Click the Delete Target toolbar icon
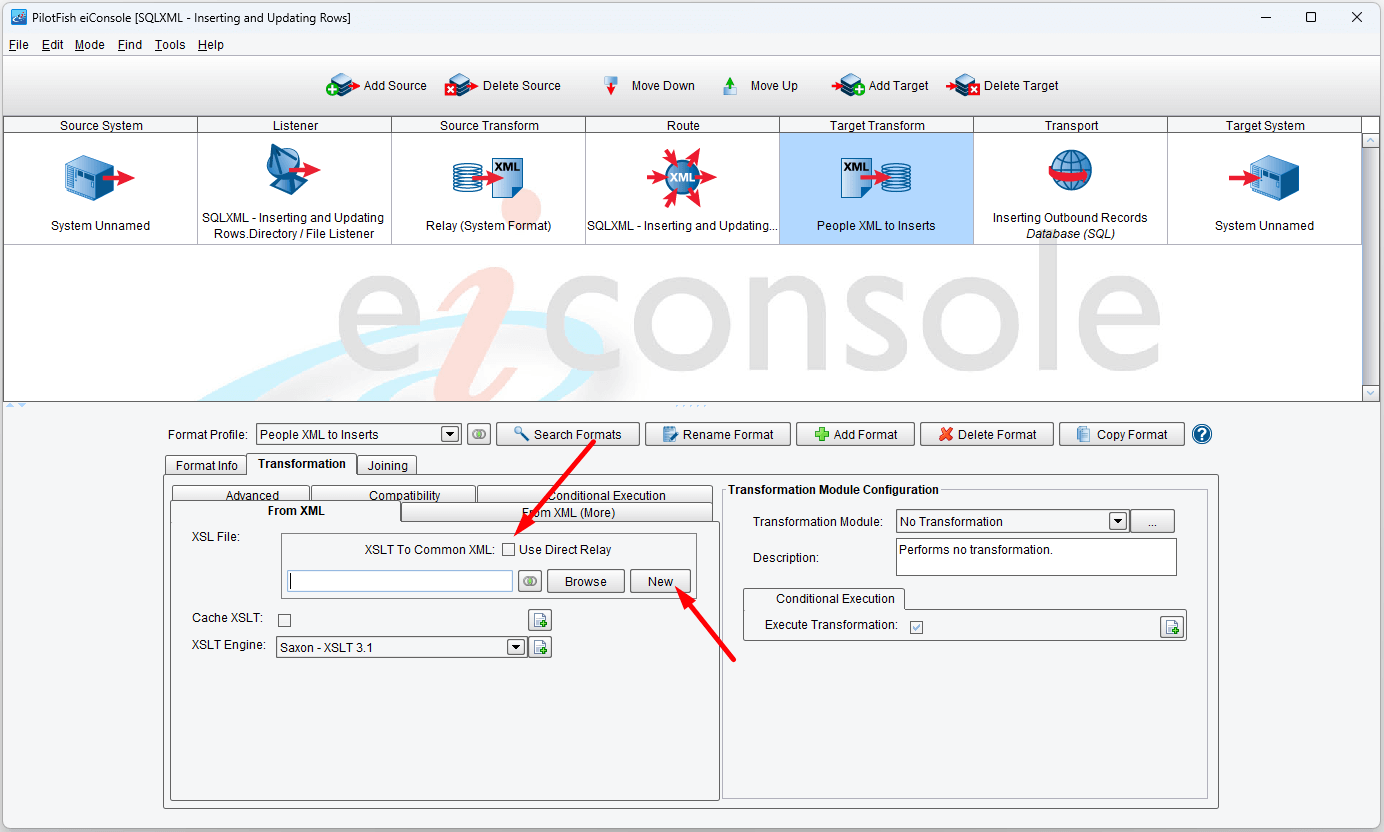Viewport: 1384px width, 832px height. pos(964,85)
